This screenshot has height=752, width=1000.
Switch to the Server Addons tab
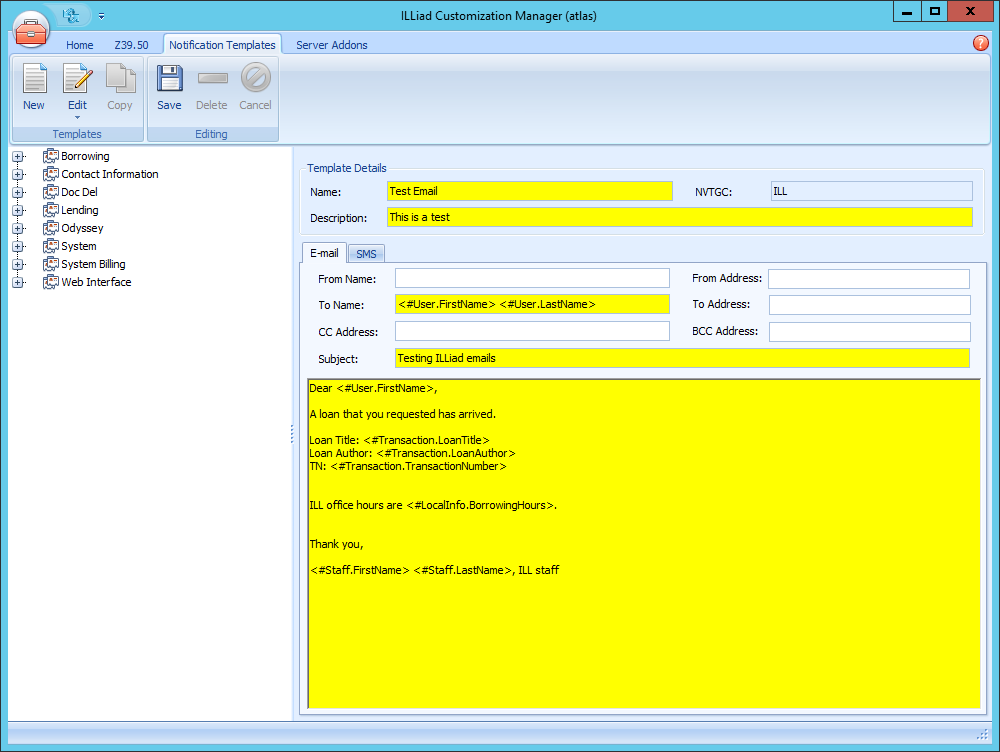pos(331,44)
